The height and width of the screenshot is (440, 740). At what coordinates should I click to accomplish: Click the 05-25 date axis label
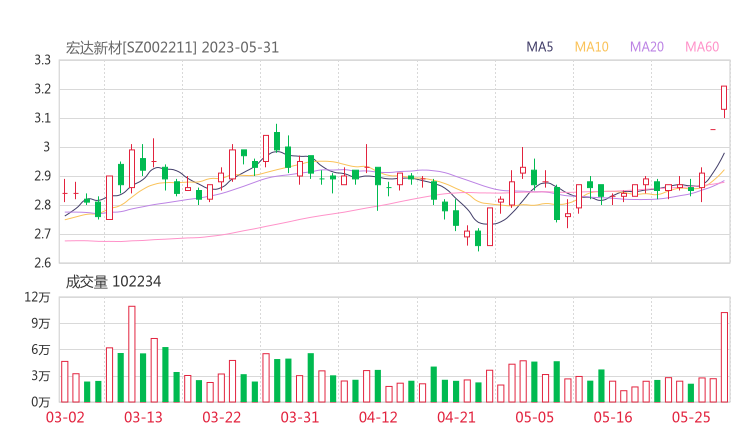691,417
